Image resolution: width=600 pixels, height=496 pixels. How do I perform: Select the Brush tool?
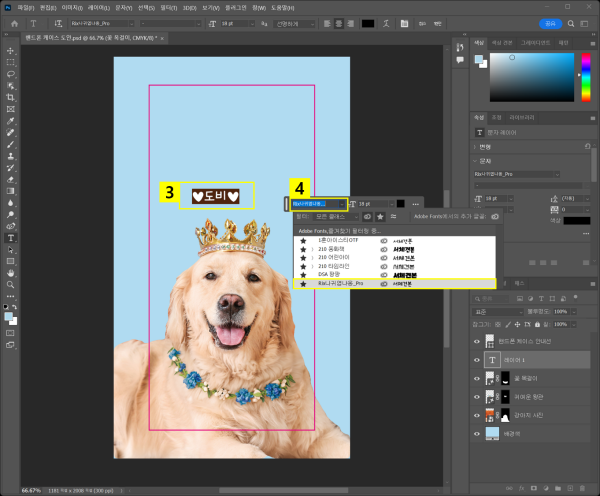click(10, 144)
